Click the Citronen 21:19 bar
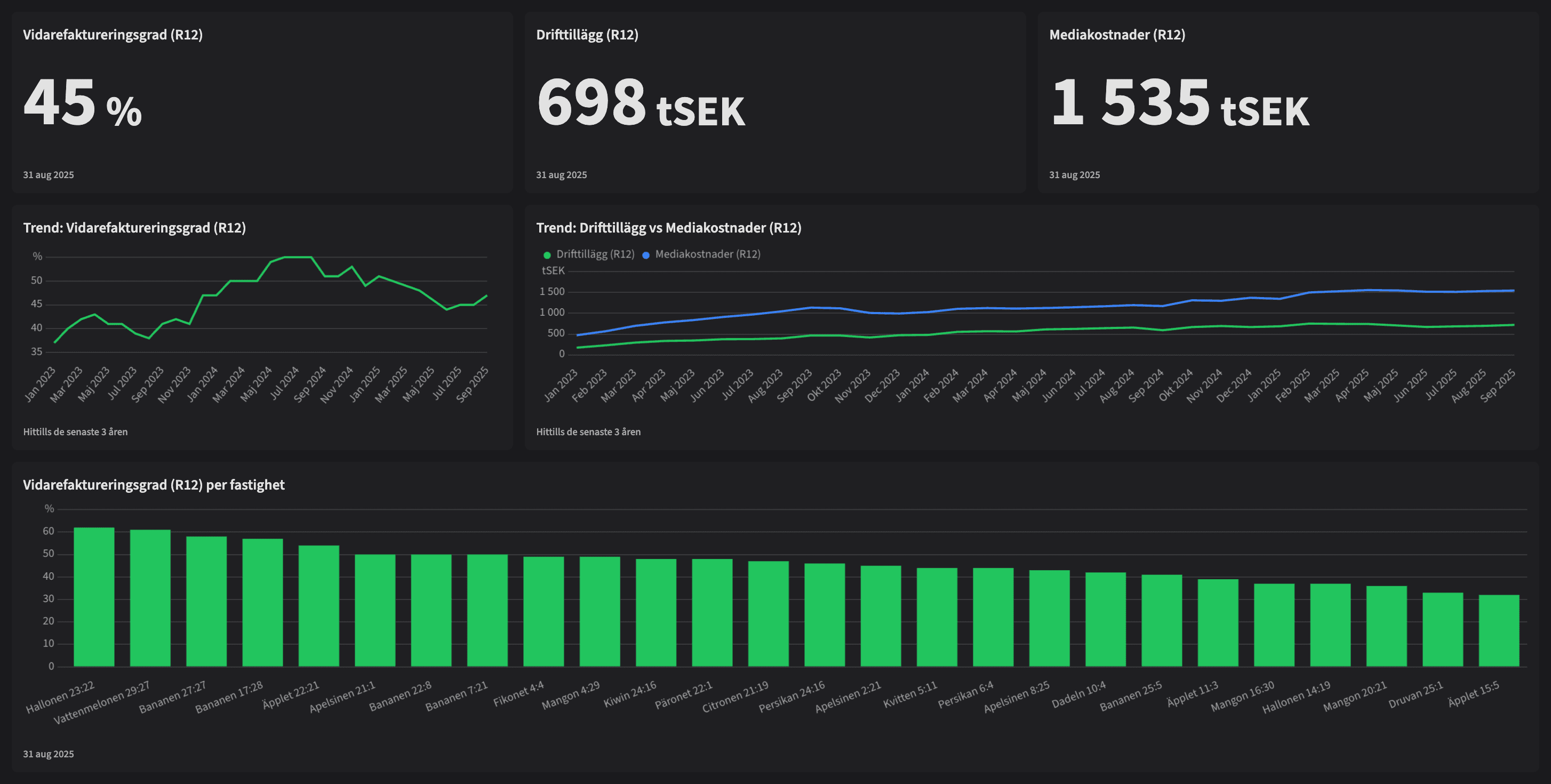This screenshot has width=1551, height=784. pos(768,613)
